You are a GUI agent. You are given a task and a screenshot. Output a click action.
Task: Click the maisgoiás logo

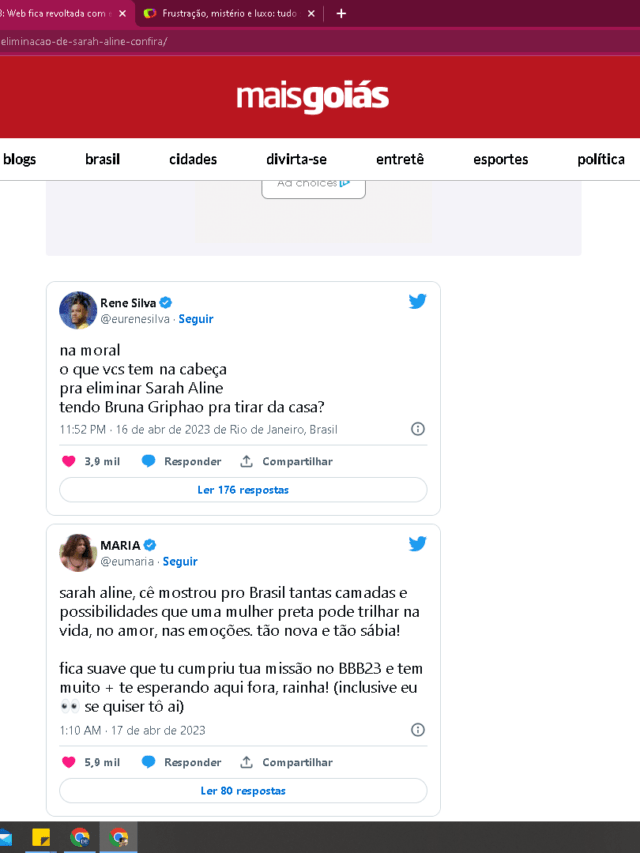tap(313, 98)
